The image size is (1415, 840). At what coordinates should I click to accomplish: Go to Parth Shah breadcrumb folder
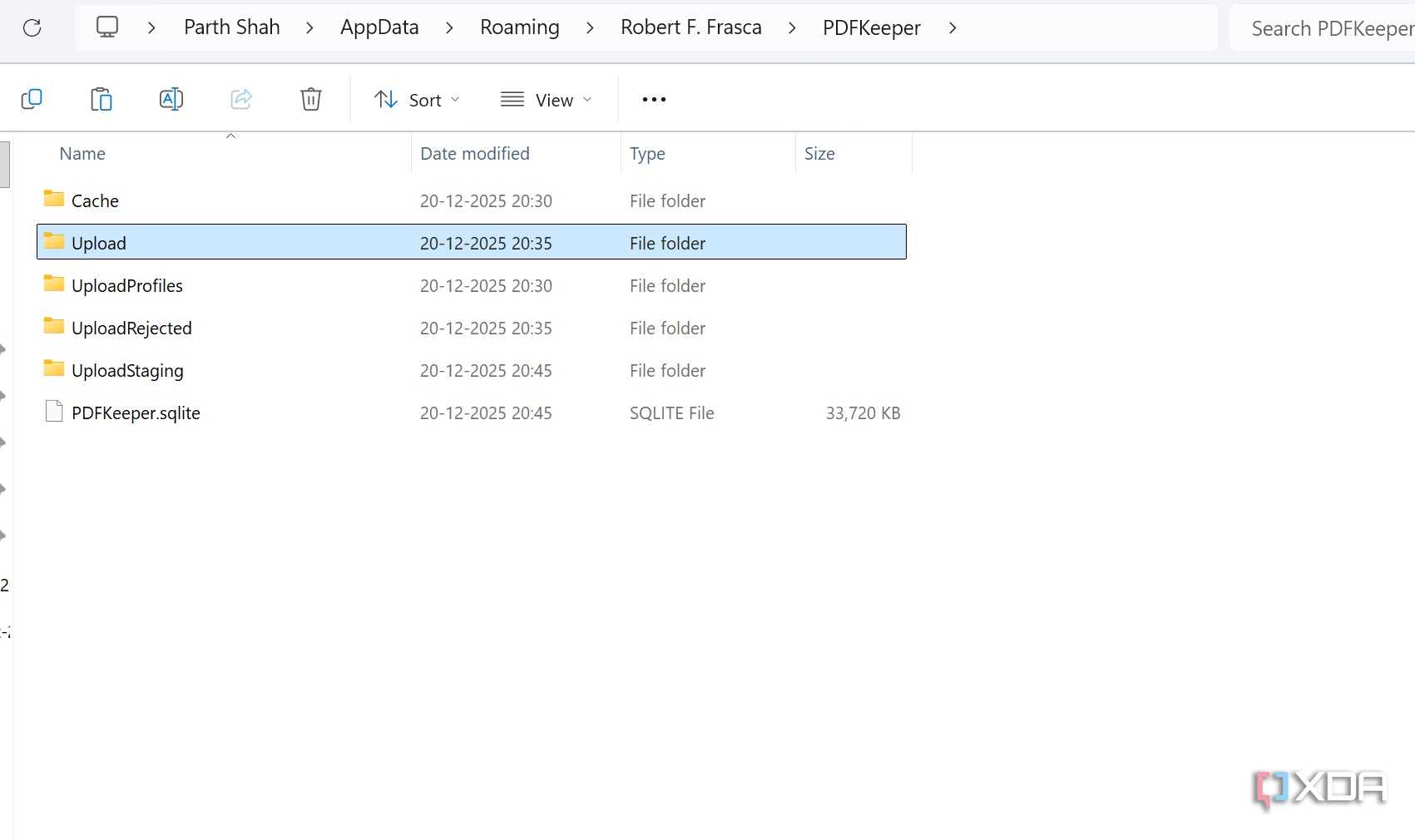tap(232, 27)
